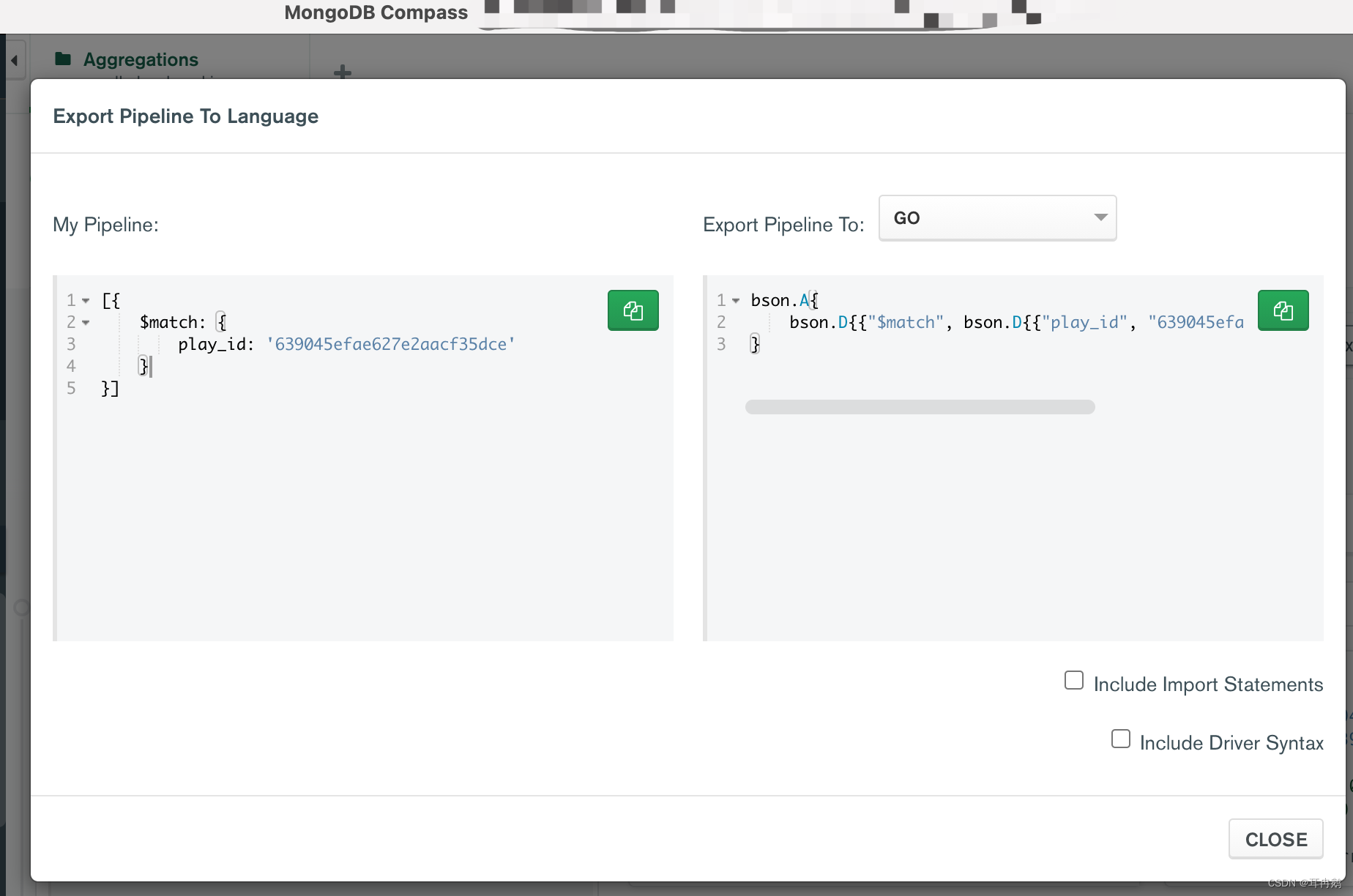Collapse the bson.A fold in Go output
Viewport: 1353px width, 896px height.
click(x=737, y=300)
